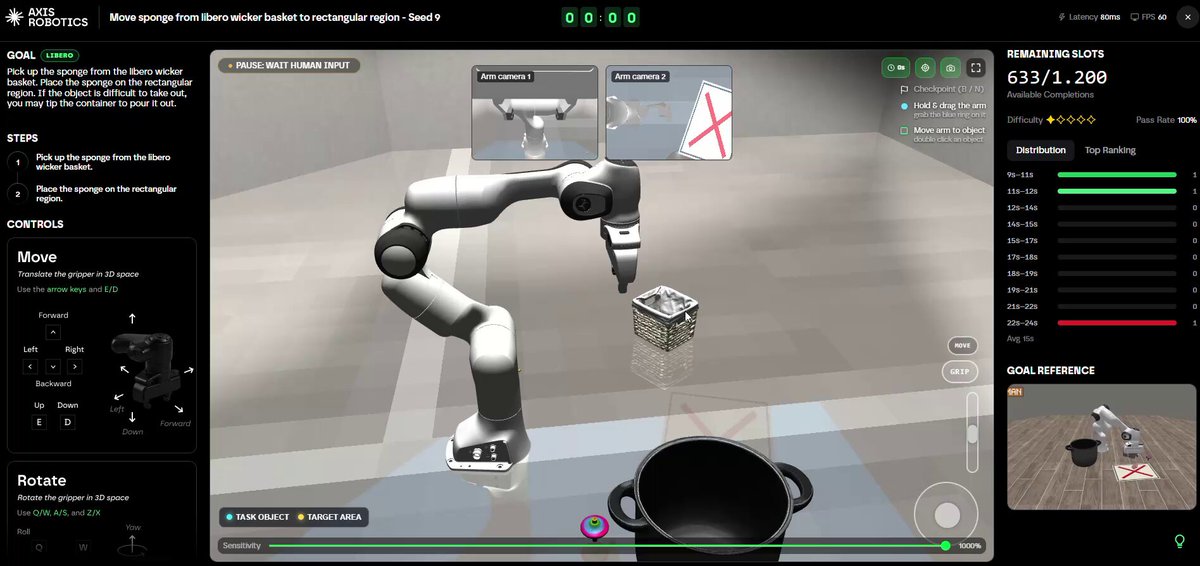Toggle the GRIP mode button

click(960, 371)
